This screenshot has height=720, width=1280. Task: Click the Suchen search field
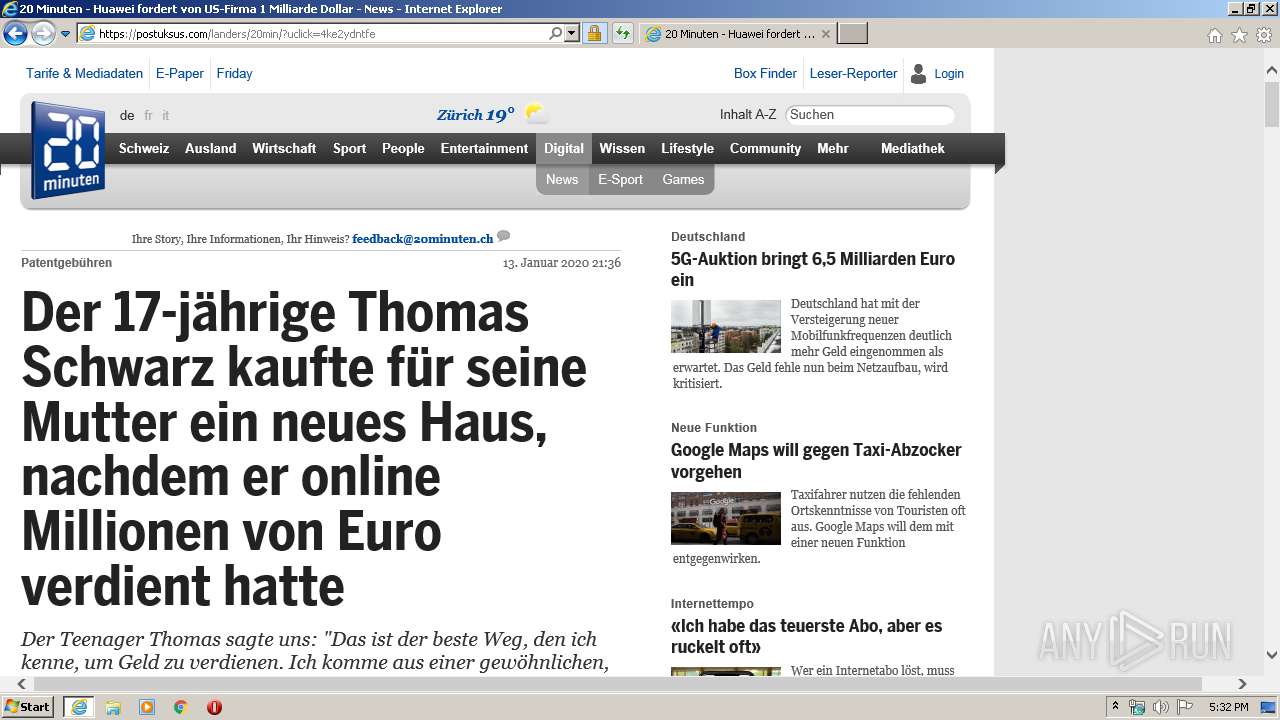pyautogui.click(x=870, y=114)
